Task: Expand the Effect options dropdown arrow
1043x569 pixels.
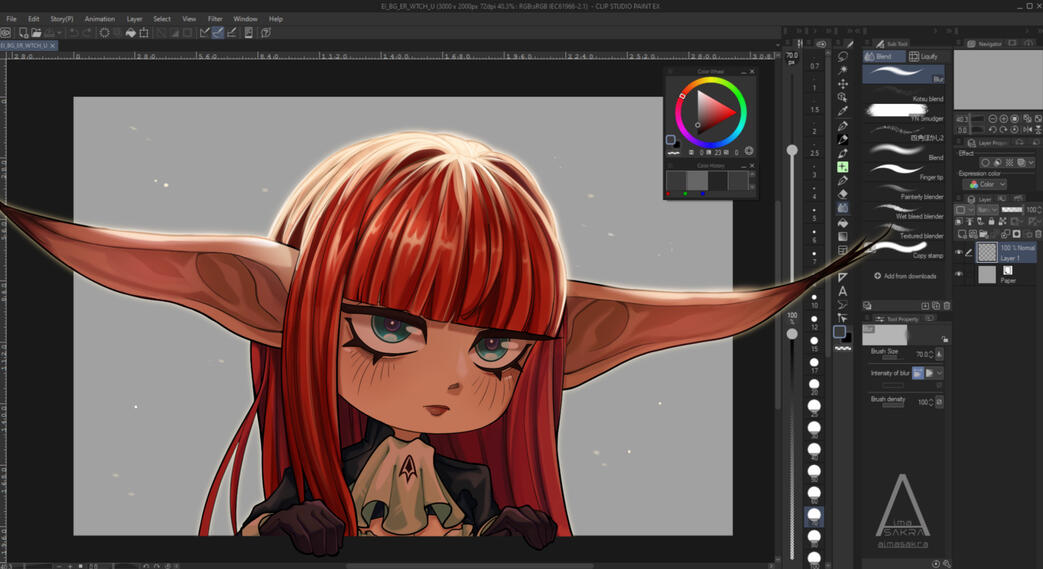Action: pos(1032,163)
